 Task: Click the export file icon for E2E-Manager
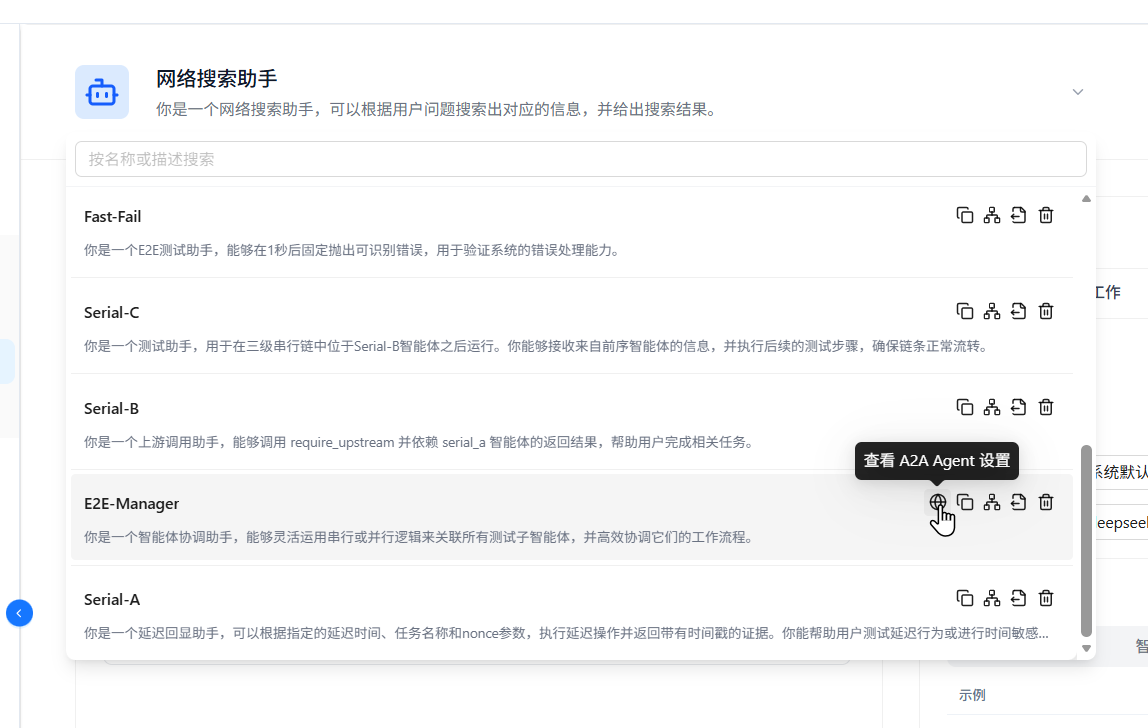[1018, 502]
